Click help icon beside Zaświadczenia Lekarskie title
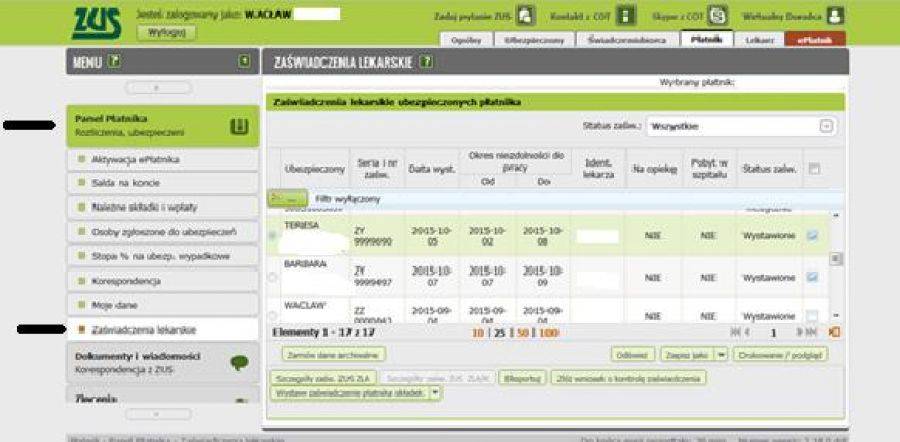Viewport: 900px width, 442px height. pyautogui.click(x=425, y=62)
